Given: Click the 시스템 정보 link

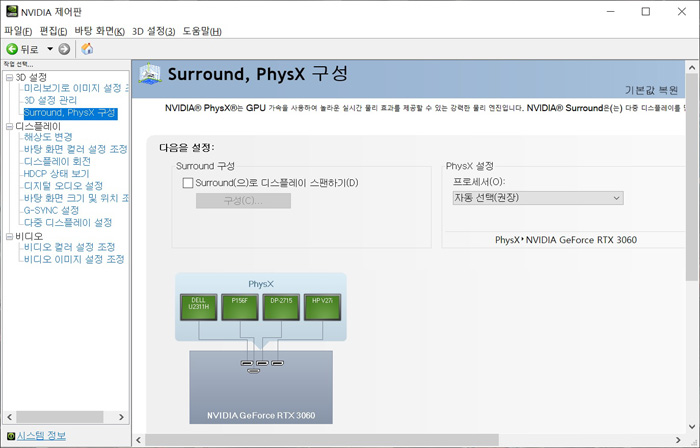Looking at the screenshot, I should [x=41, y=436].
